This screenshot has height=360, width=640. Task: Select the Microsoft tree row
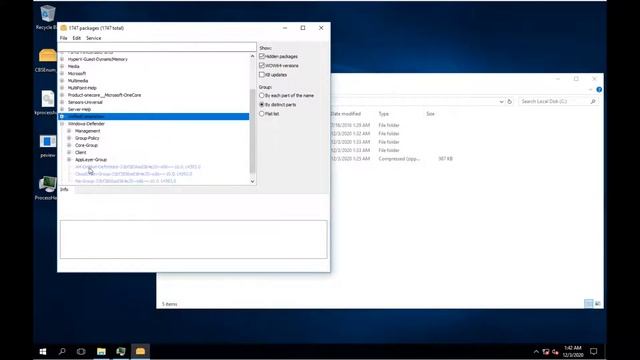(77, 73)
